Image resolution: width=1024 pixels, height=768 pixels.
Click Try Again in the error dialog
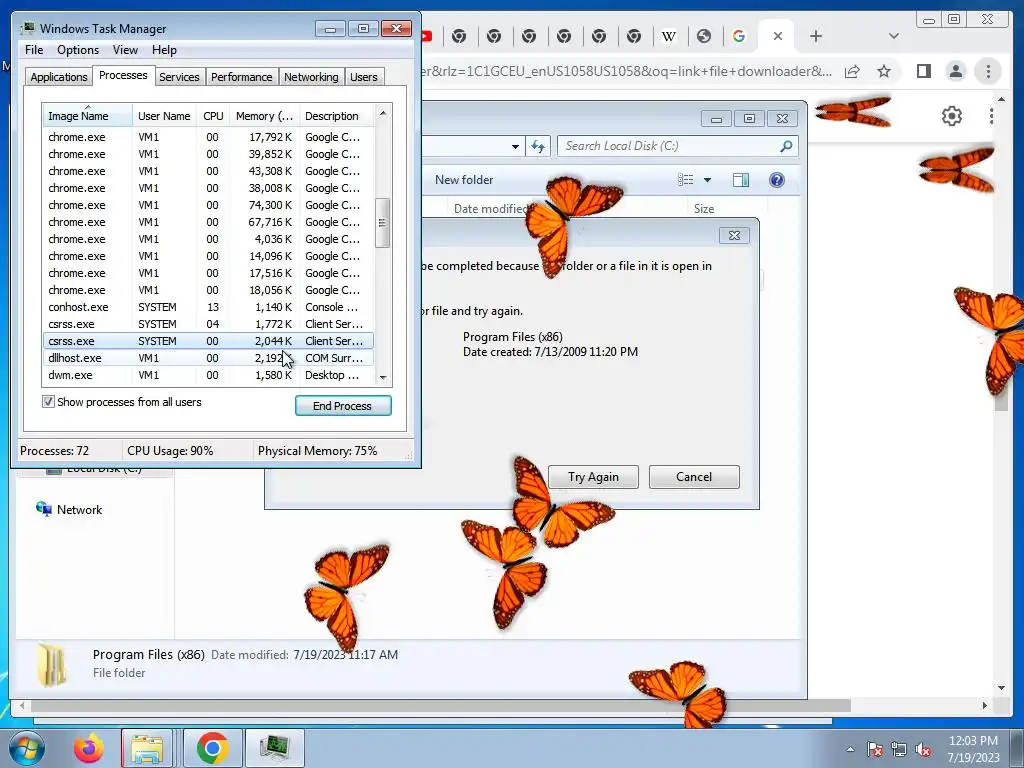click(x=593, y=477)
